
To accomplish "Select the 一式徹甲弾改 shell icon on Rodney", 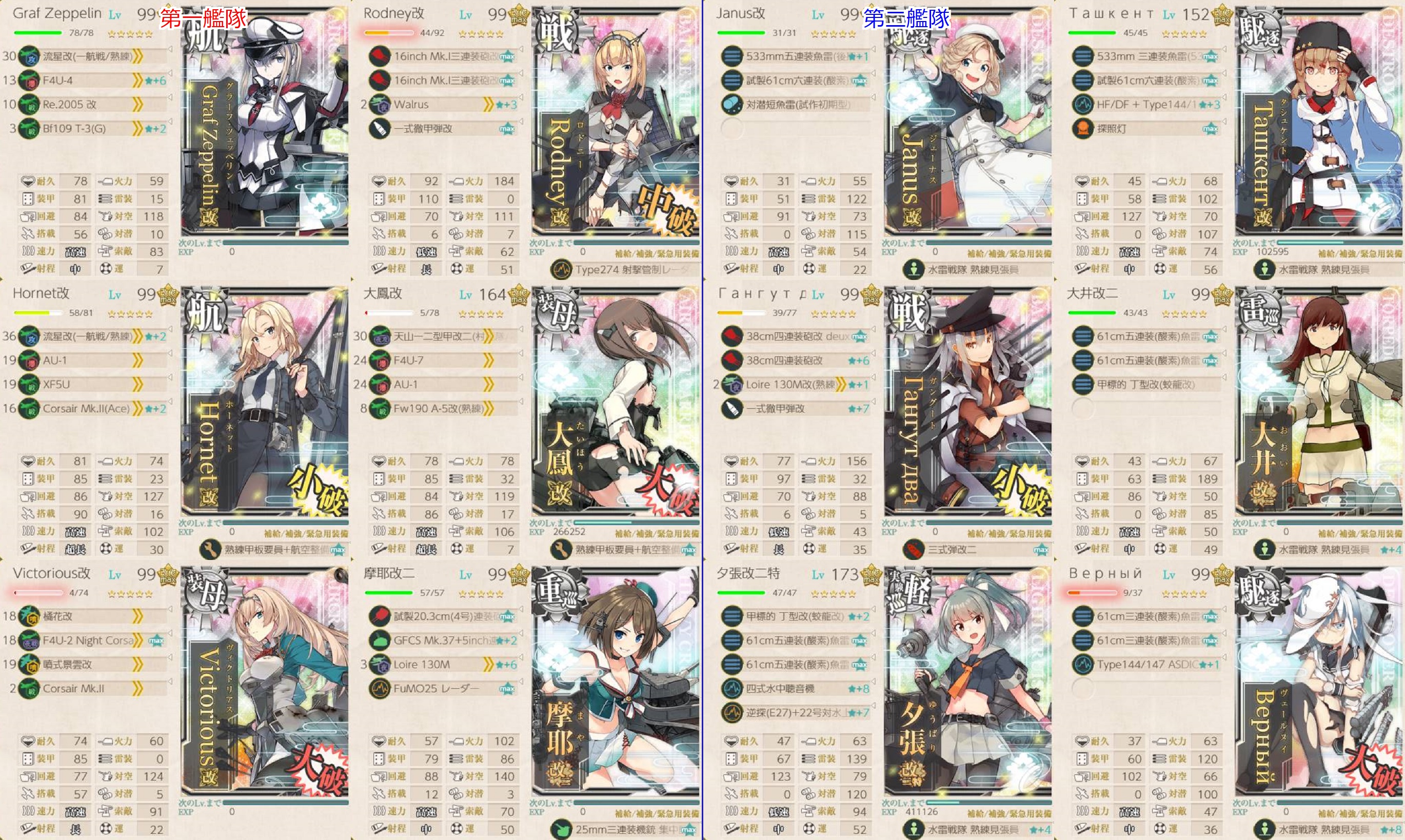I will tap(379, 129).
